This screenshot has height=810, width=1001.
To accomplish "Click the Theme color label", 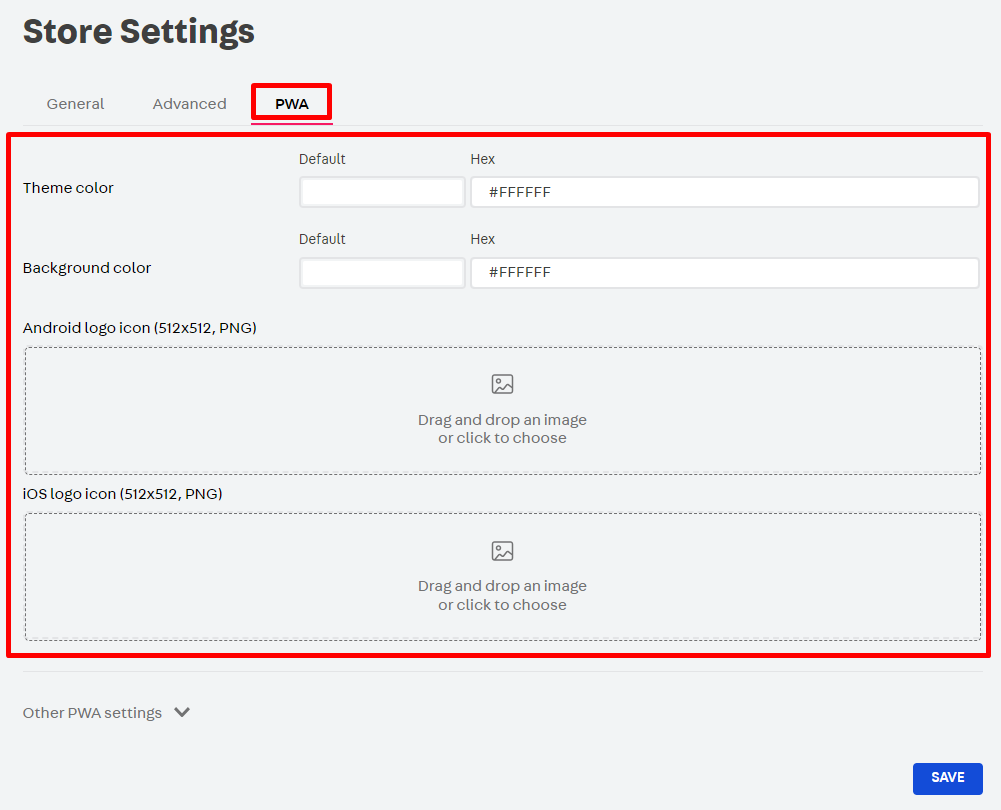I will tap(68, 188).
